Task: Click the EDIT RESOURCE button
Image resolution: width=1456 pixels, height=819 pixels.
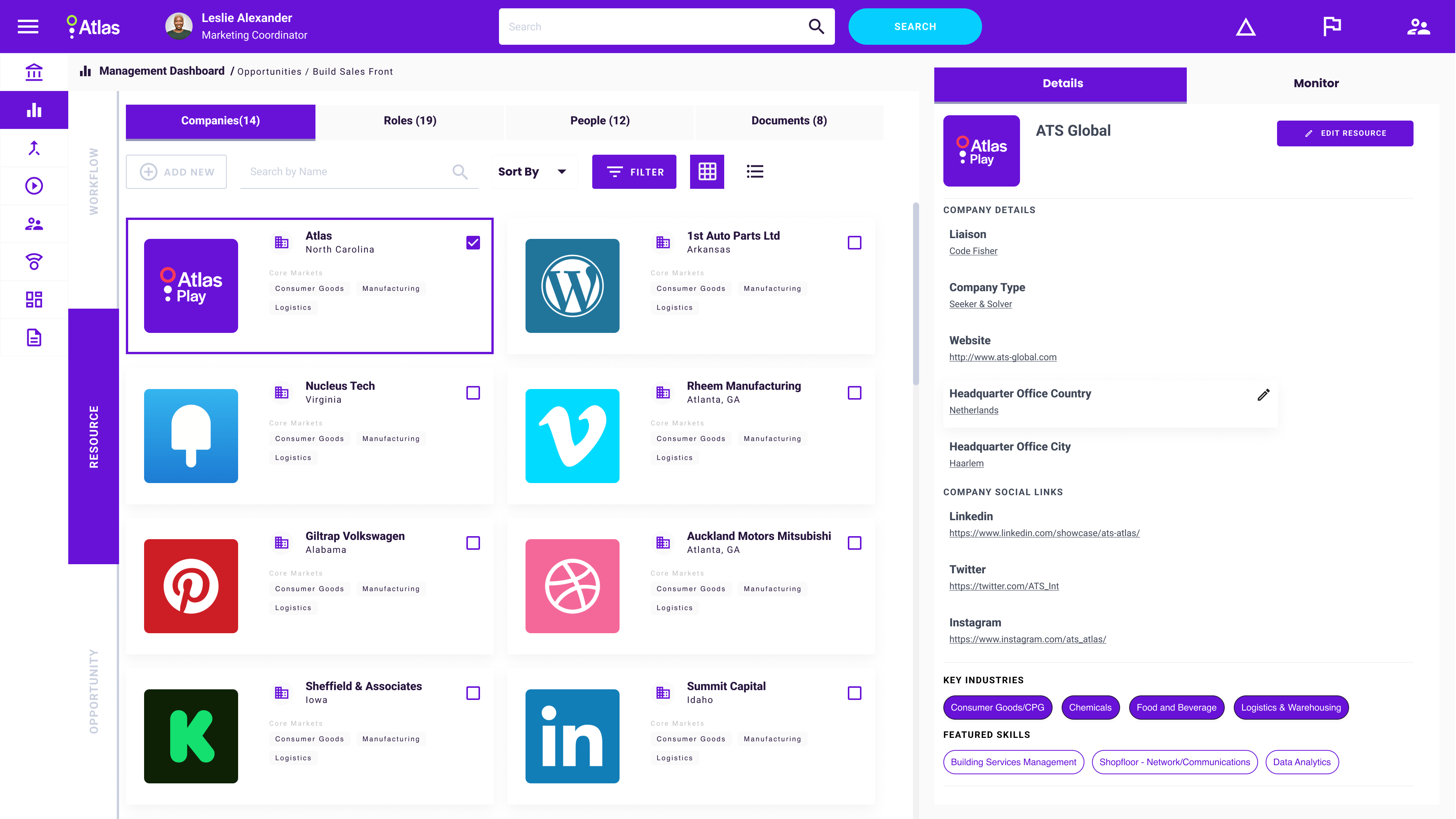Action: point(1345,133)
